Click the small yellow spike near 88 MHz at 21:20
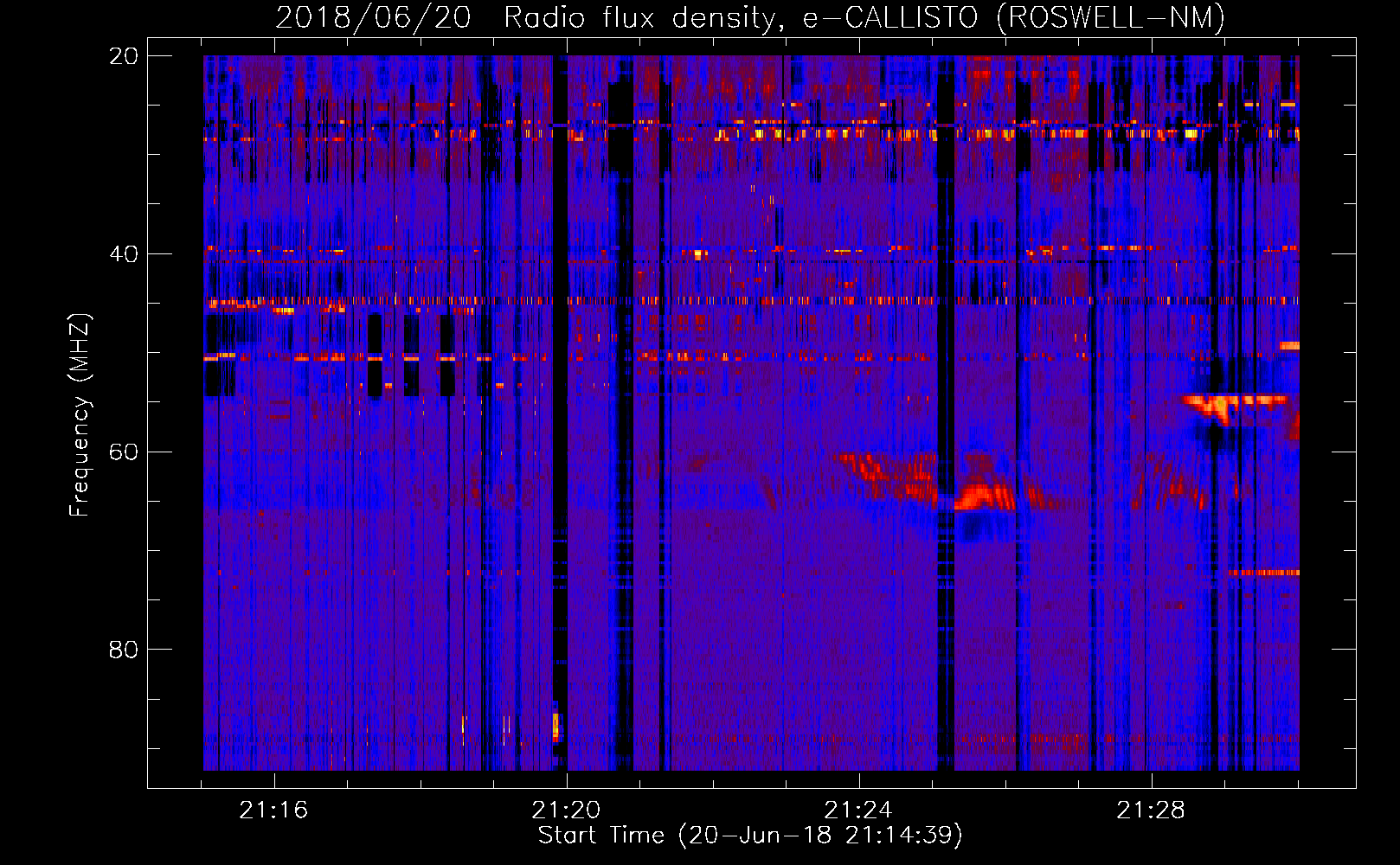1400x865 pixels. point(556,726)
